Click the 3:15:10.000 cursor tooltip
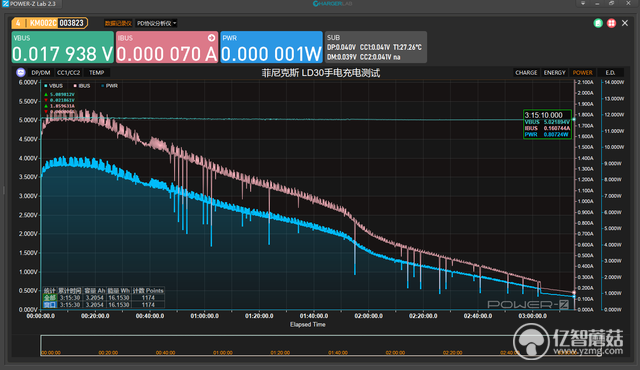Viewport: 640px width, 370px height. [x=547, y=124]
